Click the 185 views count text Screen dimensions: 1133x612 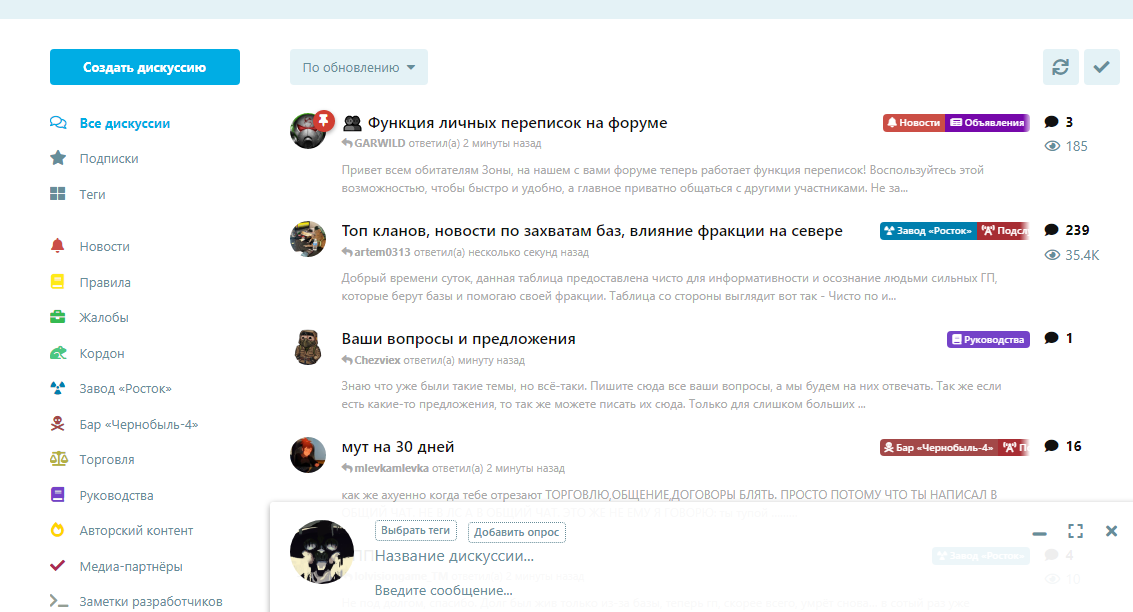pos(1076,146)
